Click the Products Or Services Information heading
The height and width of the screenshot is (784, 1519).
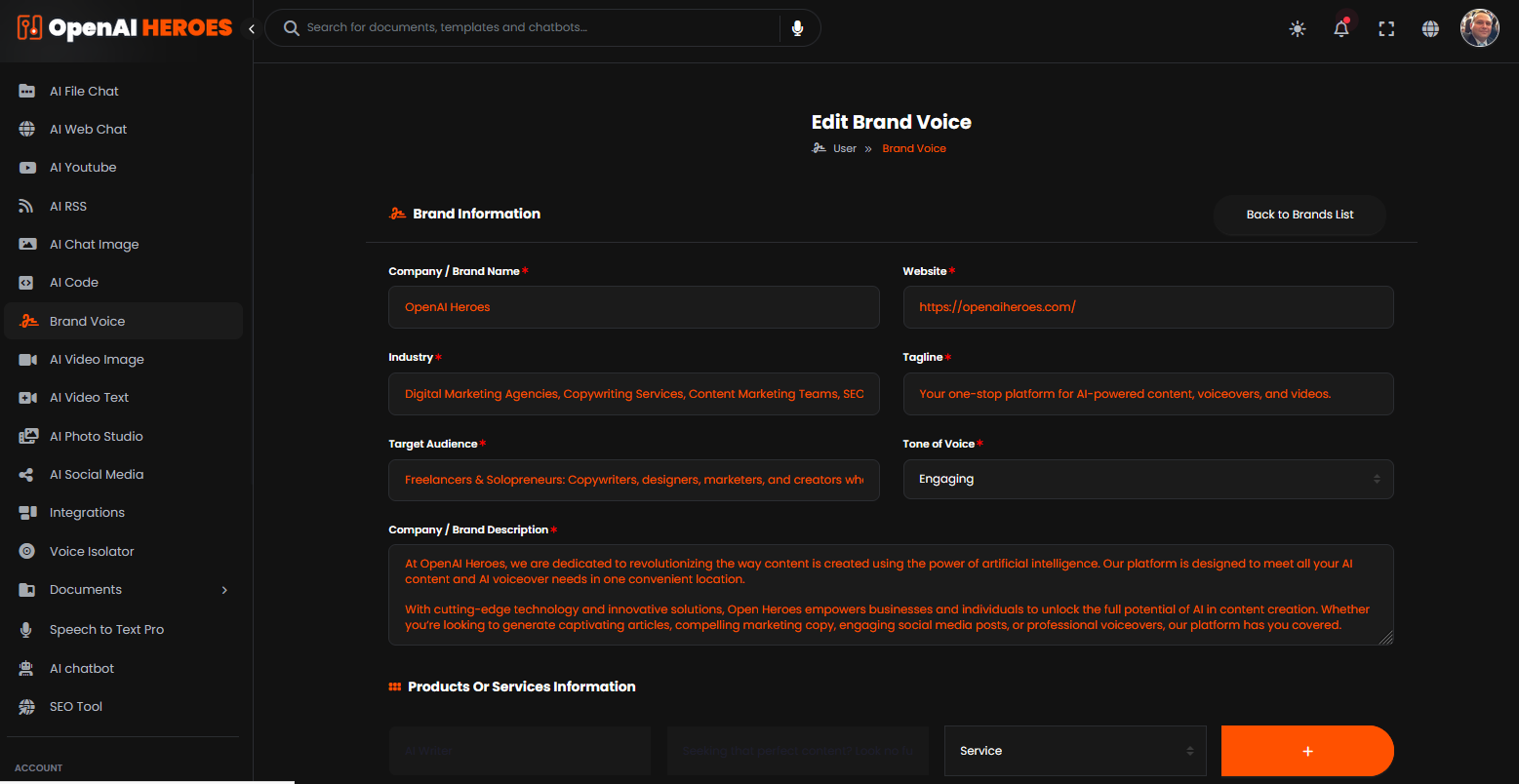pos(521,686)
